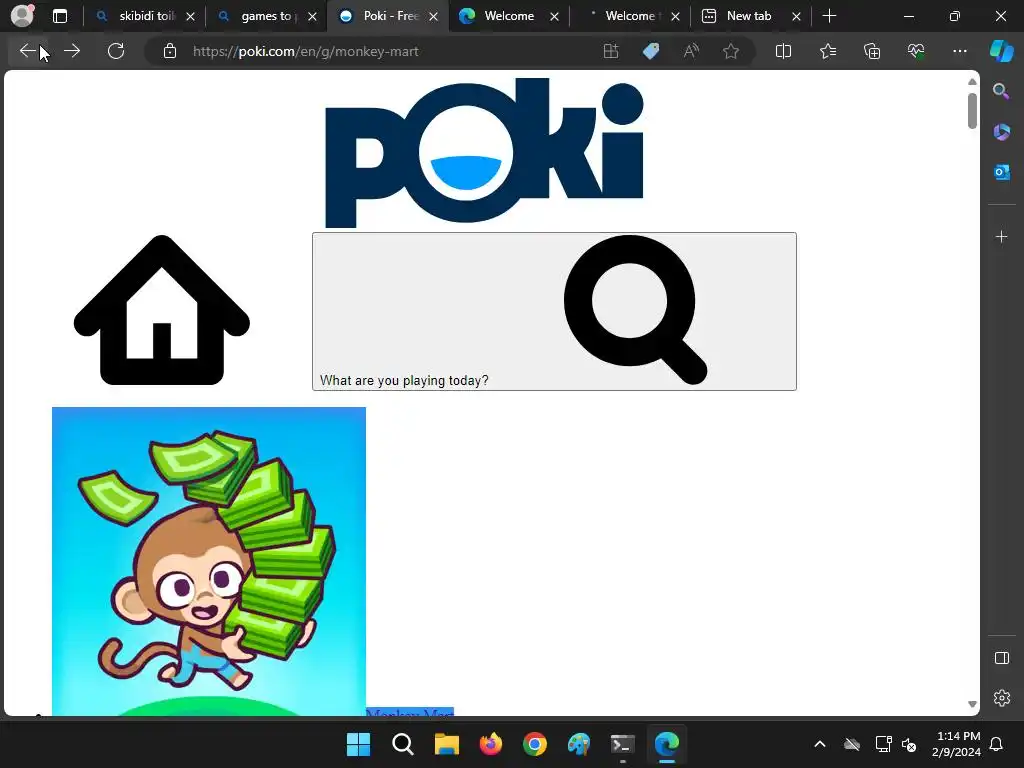
Task: Open Collections button
Action: coord(872,51)
